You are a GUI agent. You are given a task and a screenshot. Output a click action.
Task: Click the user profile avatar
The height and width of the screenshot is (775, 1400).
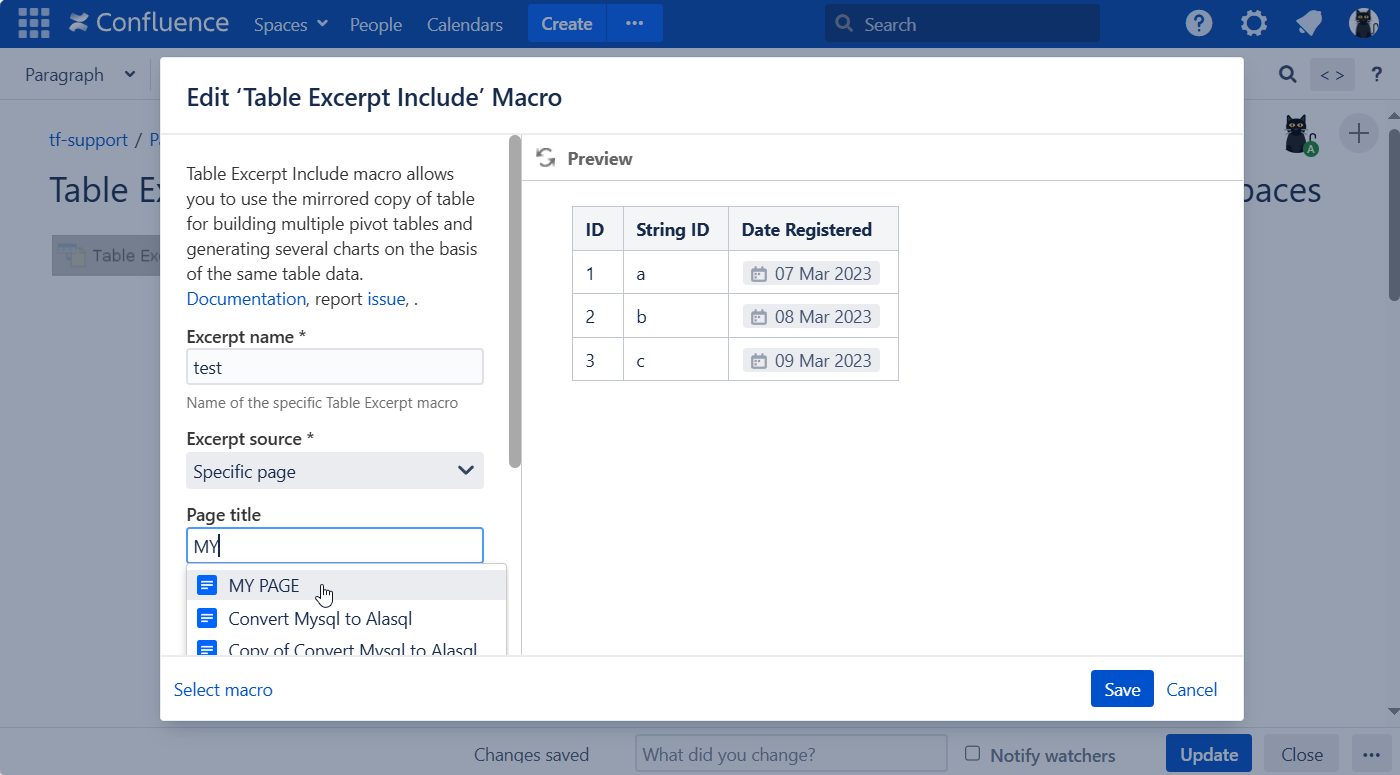(x=1363, y=24)
